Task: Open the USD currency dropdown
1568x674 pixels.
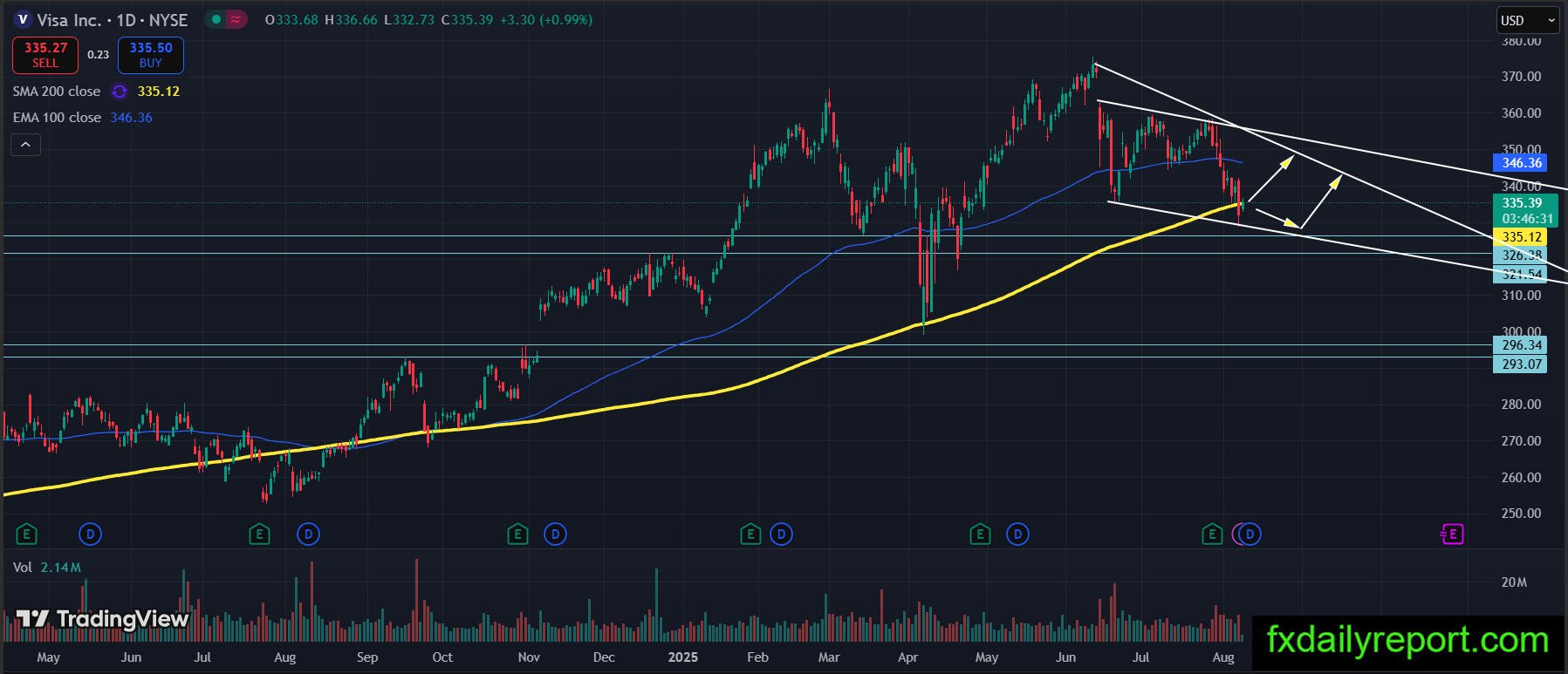Action: pos(1528,20)
